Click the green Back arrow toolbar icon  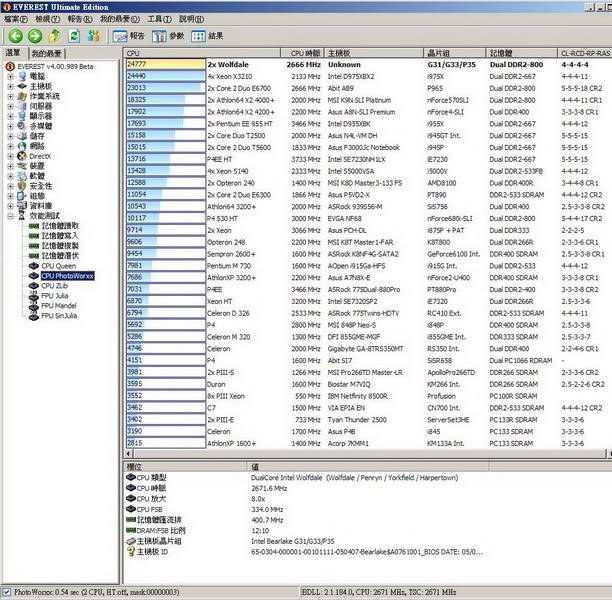point(16,36)
